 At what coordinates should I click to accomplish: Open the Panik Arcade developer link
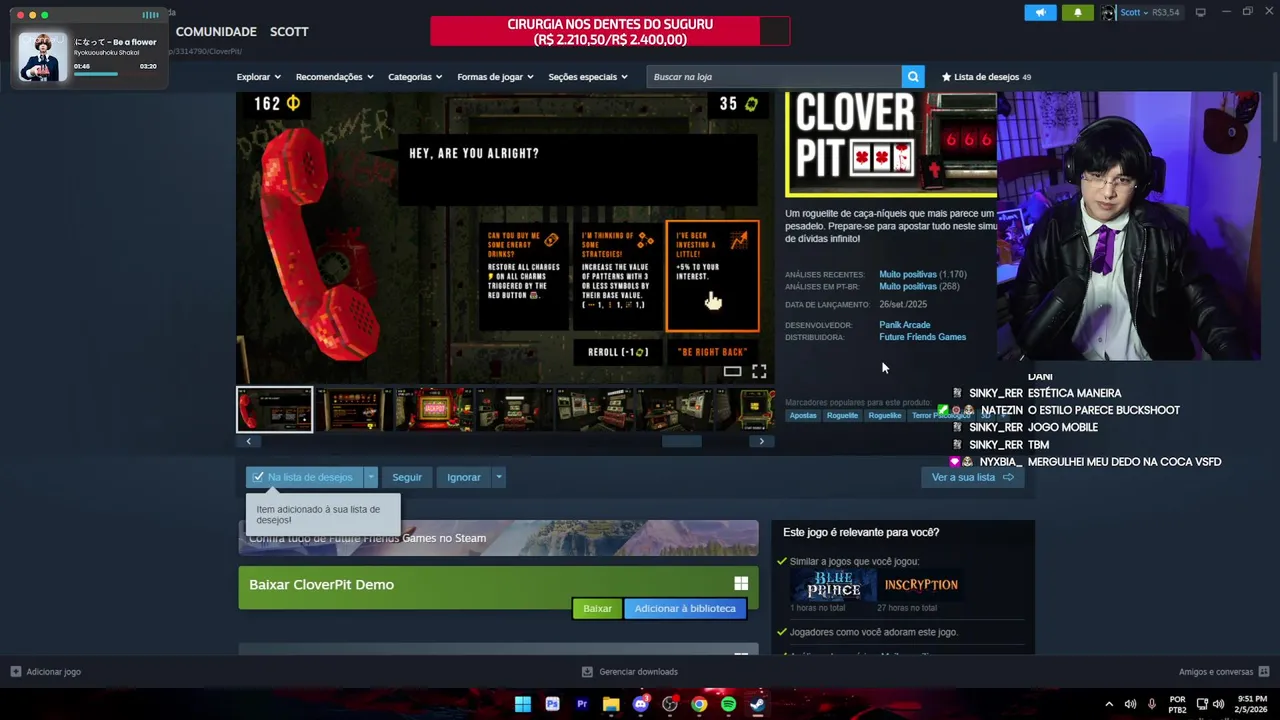(x=904, y=325)
